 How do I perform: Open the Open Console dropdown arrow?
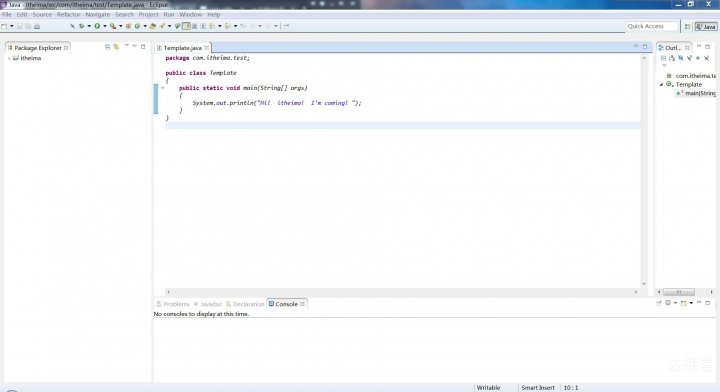point(691,303)
